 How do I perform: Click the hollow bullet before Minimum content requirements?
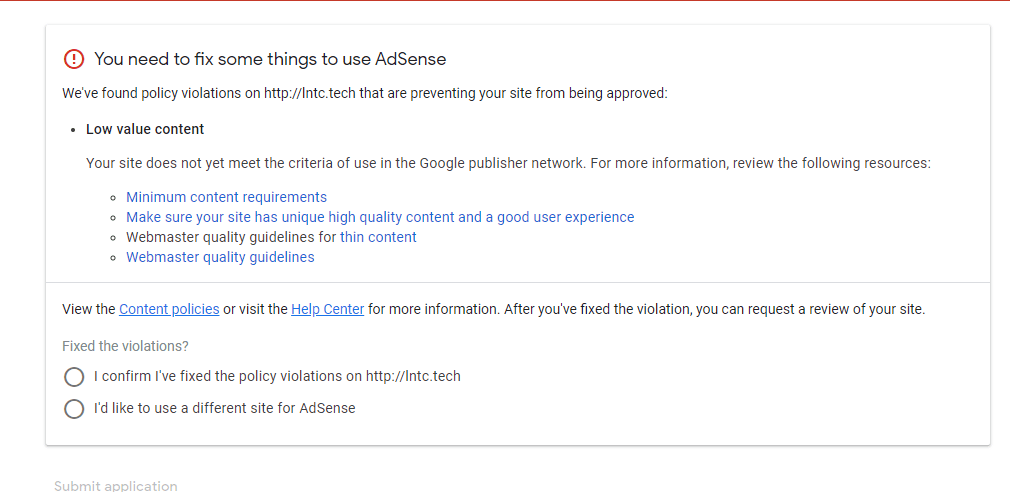[114, 198]
